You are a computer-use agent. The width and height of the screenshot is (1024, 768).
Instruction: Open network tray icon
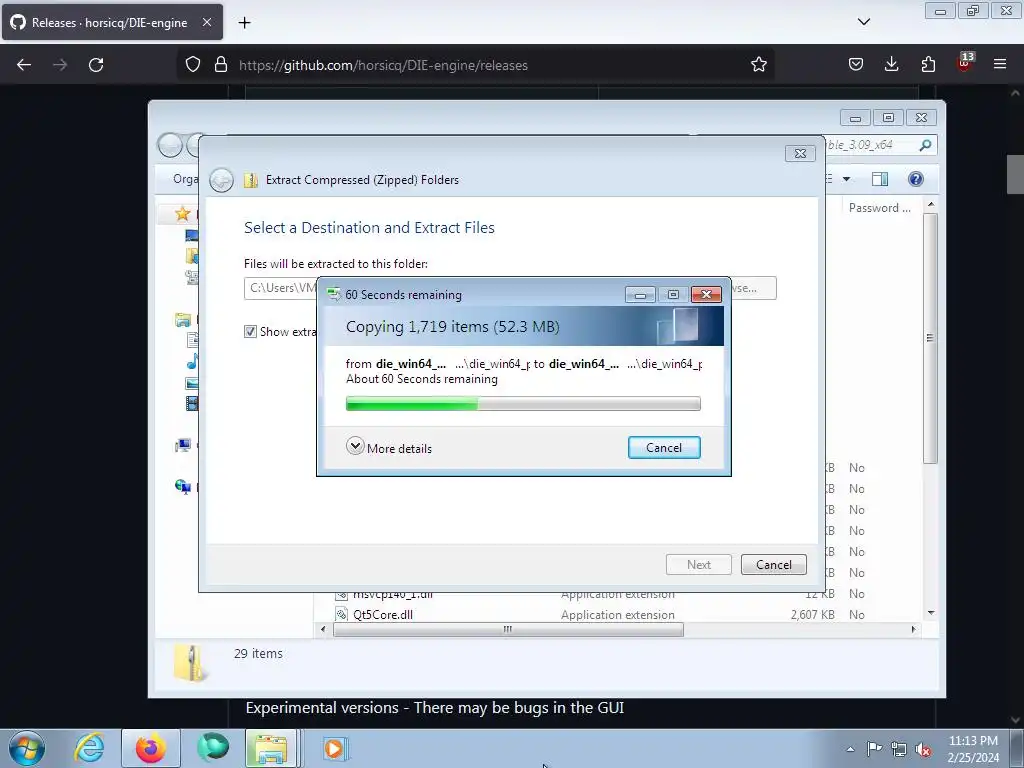[x=899, y=749]
